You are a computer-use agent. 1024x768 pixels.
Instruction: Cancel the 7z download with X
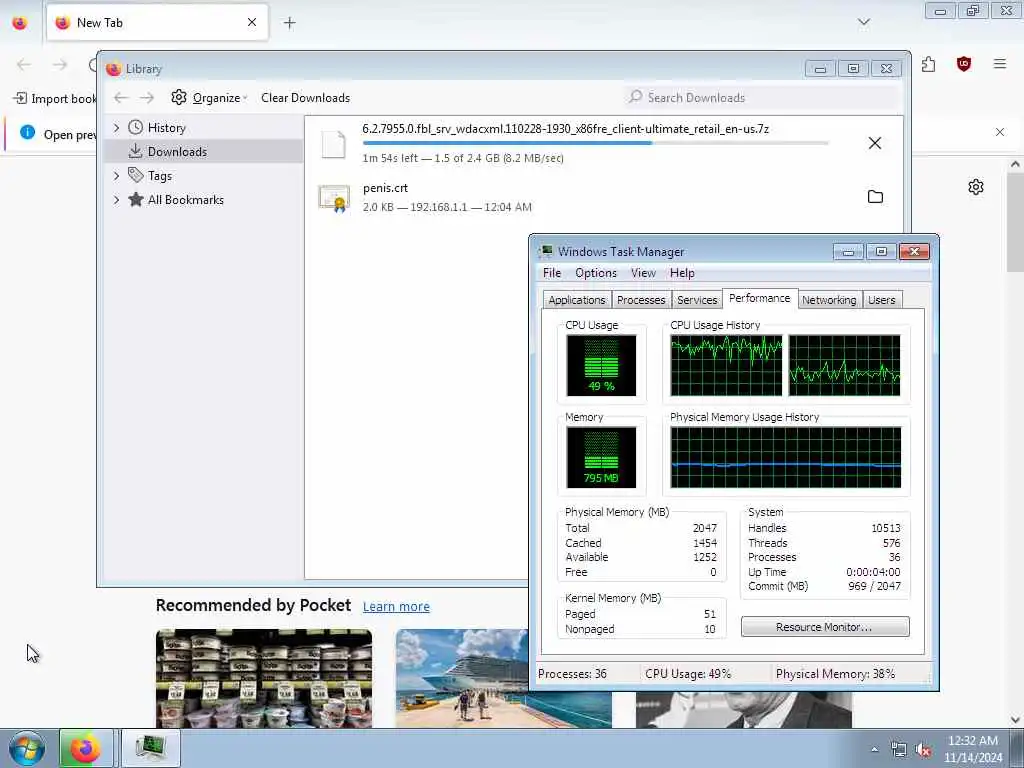[875, 143]
